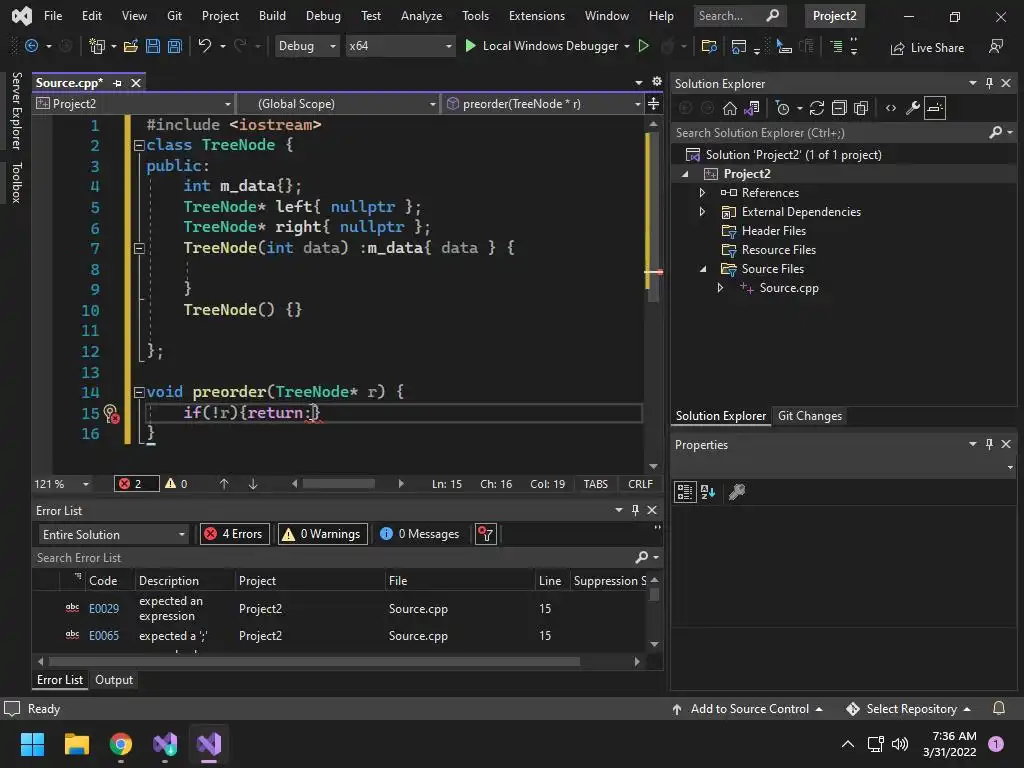1024x768 pixels.
Task: Open File Explorer from the taskbar
Action: pos(76,744)
